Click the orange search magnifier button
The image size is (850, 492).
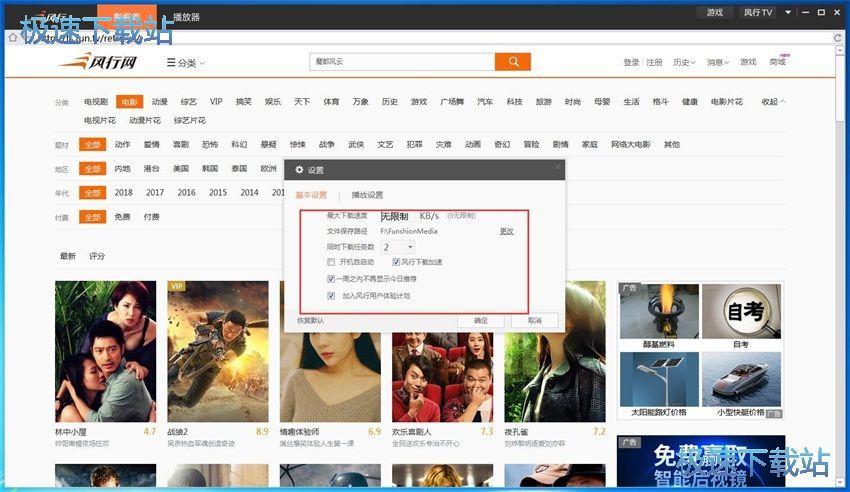(513, 62)
